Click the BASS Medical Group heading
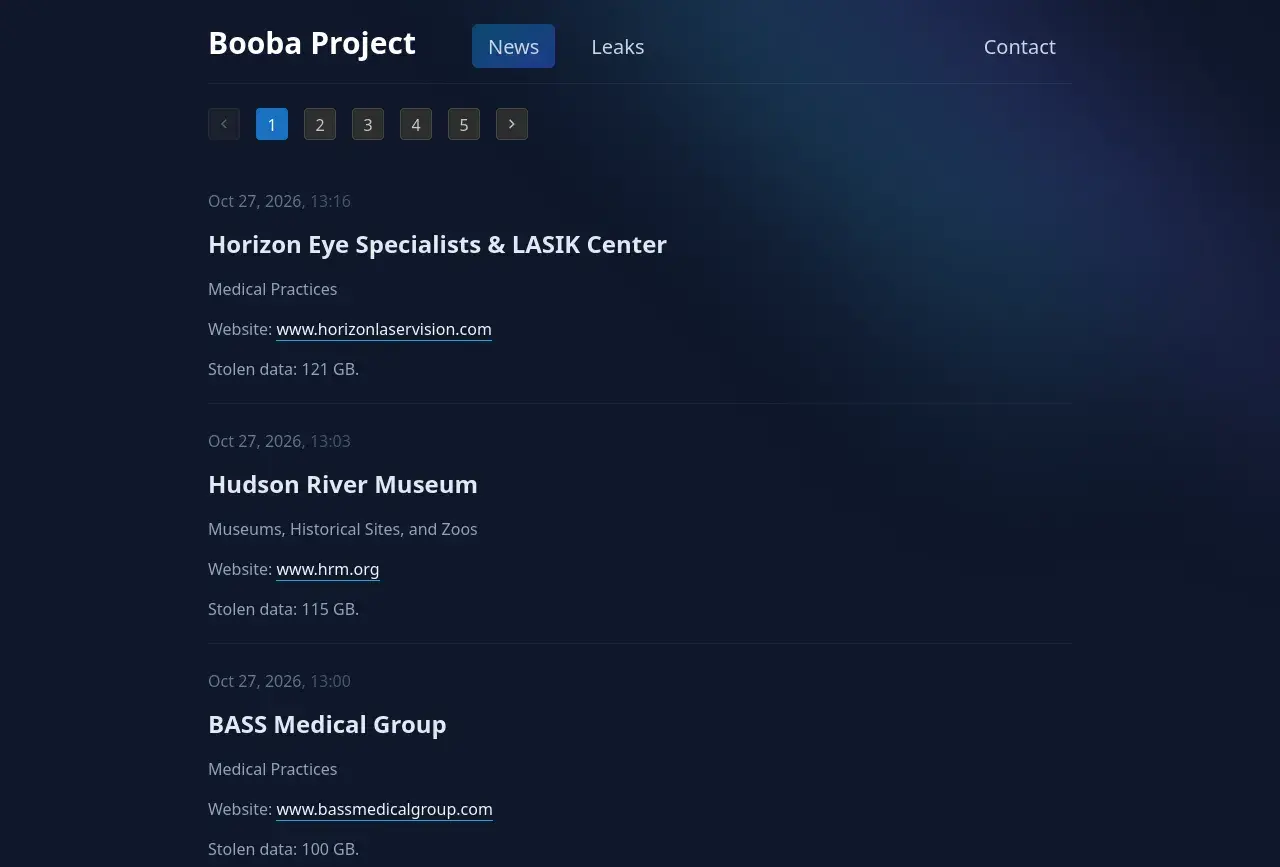 (x=327, y=724)
